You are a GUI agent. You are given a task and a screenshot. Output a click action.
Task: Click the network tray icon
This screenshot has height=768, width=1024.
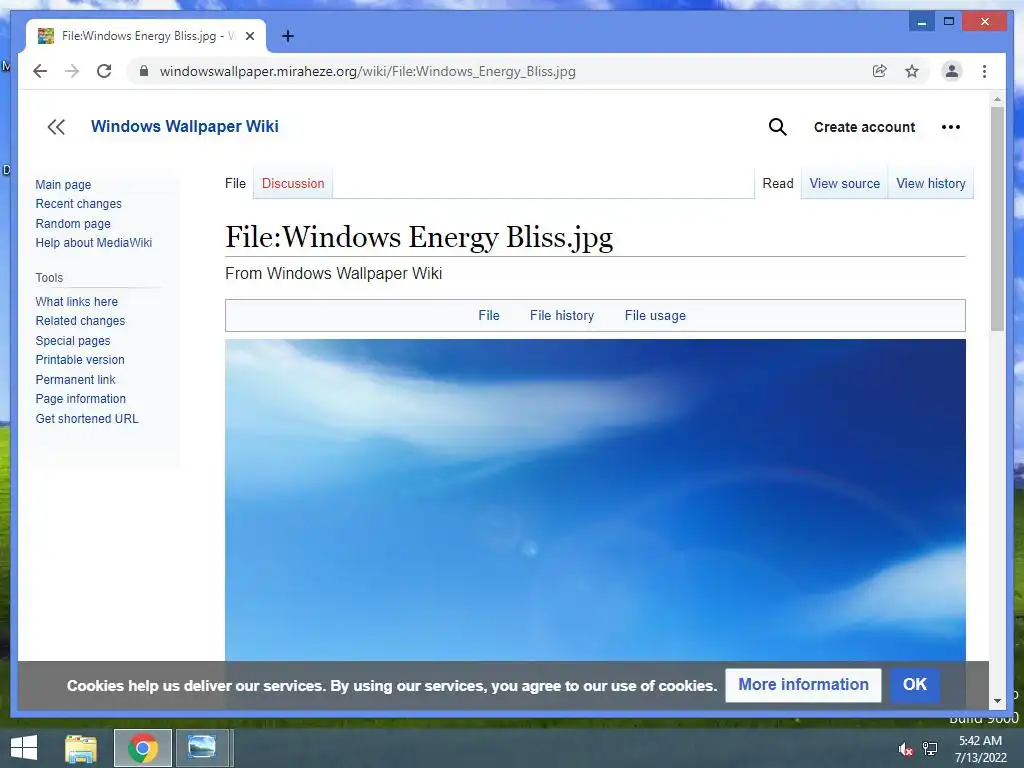(x=930, y=749)
